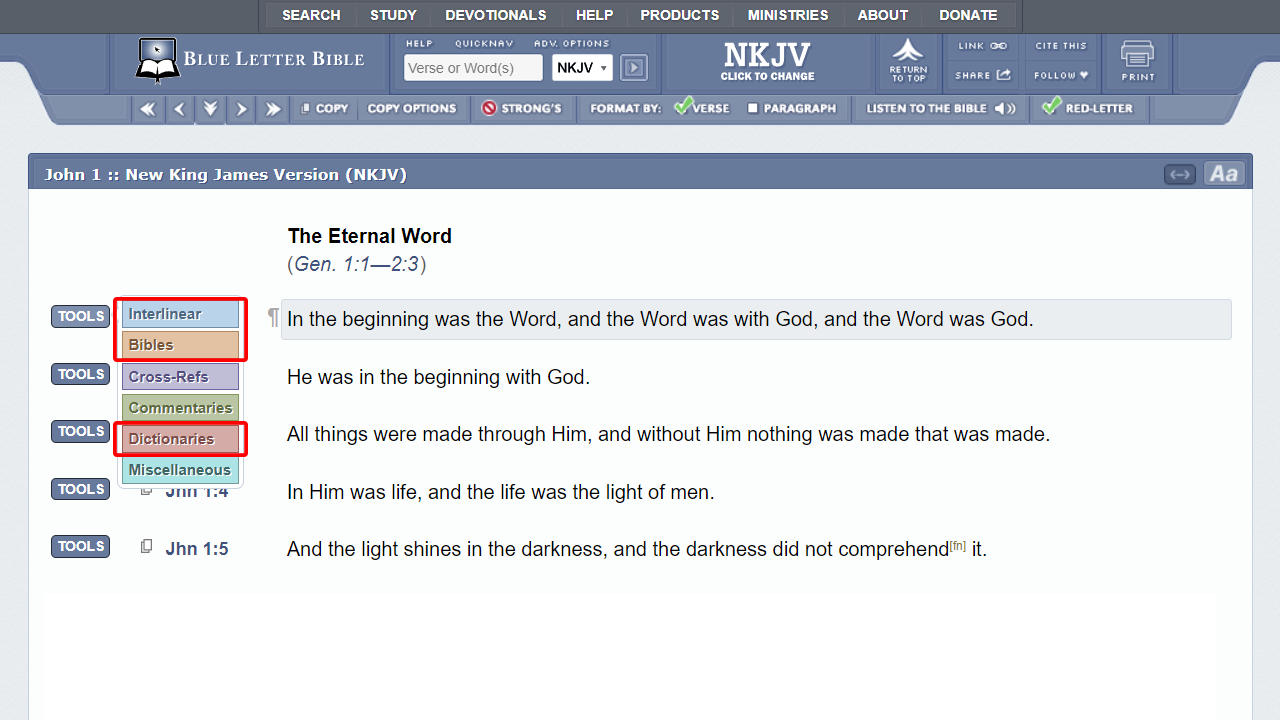Select Miscellaneous from the tools popup
This screenshot has width=1280, height=720.
pos(180,470)
